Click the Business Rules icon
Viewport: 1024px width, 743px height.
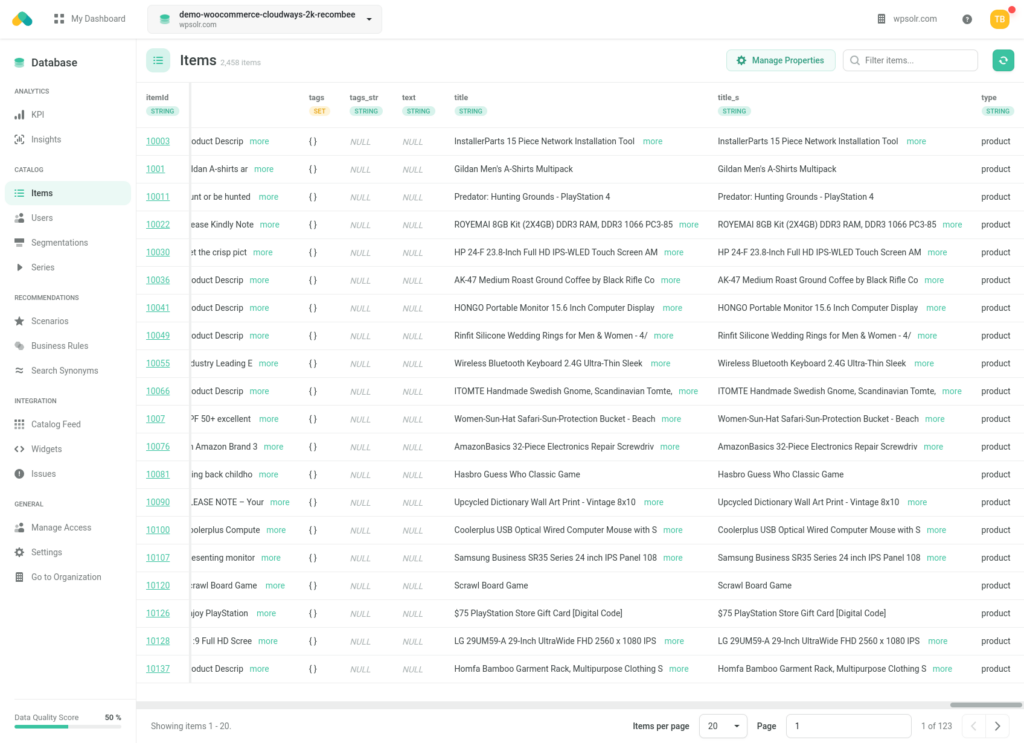(x=20, y=346)
